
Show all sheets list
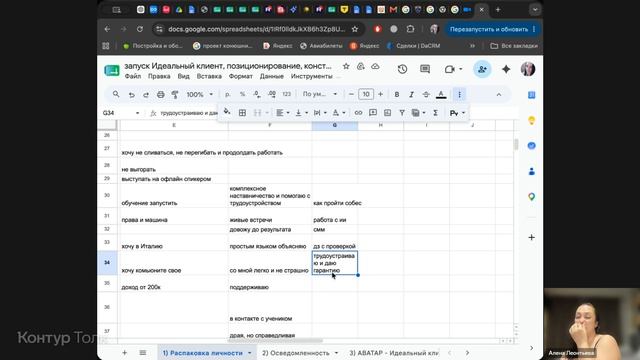pyautogui.click(x=142, y=353)
